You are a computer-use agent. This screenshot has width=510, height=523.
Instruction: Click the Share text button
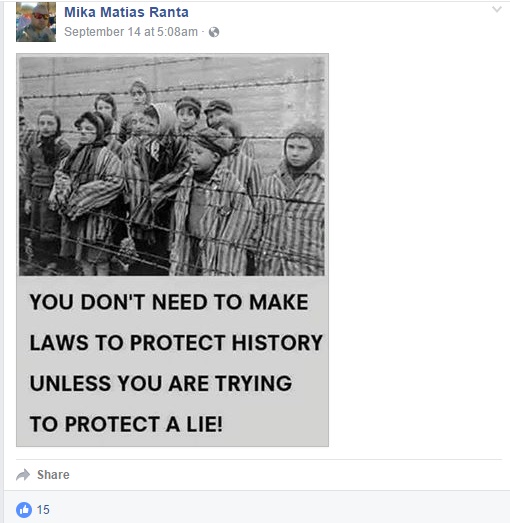[x=53, y=475]
